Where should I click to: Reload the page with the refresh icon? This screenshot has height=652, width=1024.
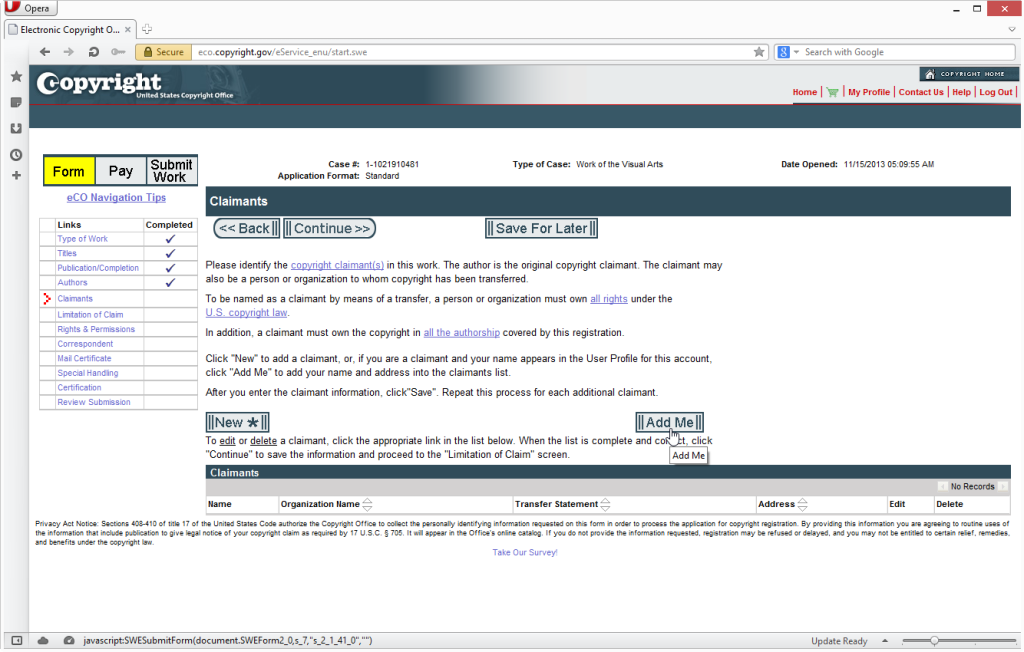tap(93, 52)
